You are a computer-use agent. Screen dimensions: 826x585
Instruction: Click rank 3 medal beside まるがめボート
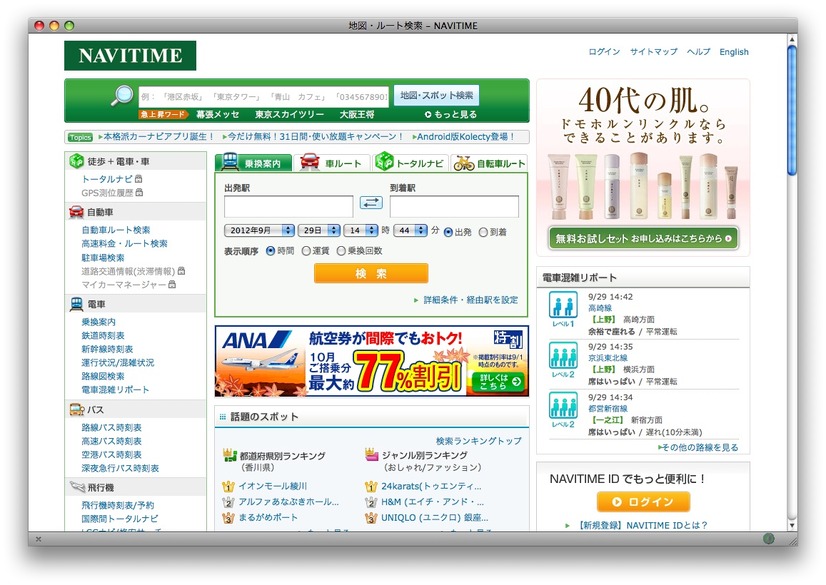click(228, 518)
